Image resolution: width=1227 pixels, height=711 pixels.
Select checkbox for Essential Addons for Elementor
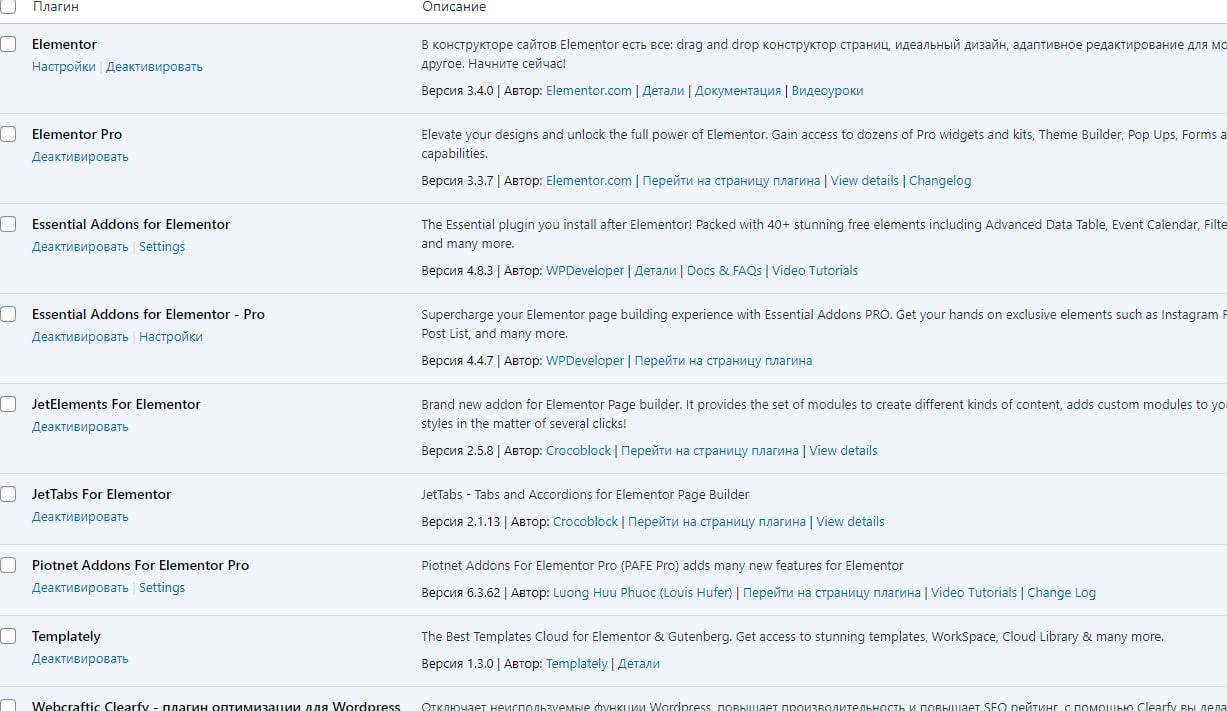[x=8, y=224]
